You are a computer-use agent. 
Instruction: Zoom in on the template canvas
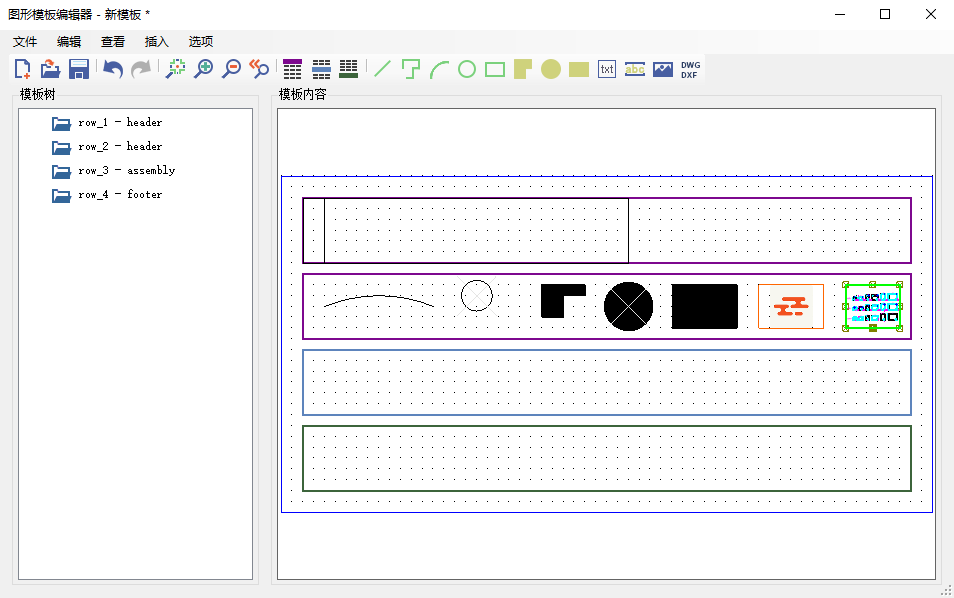coord(203,69)
